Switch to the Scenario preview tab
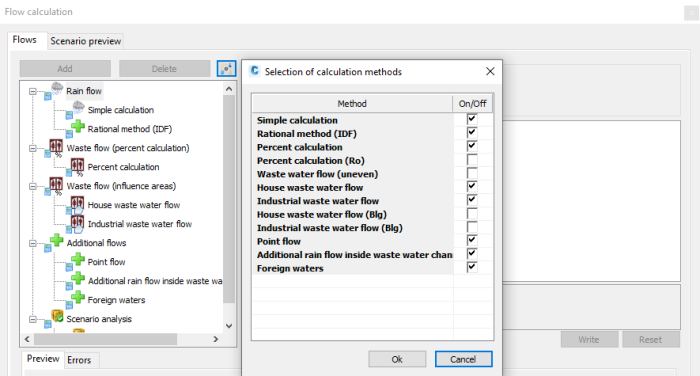The image size is (700, 376). tap(85, 41)
